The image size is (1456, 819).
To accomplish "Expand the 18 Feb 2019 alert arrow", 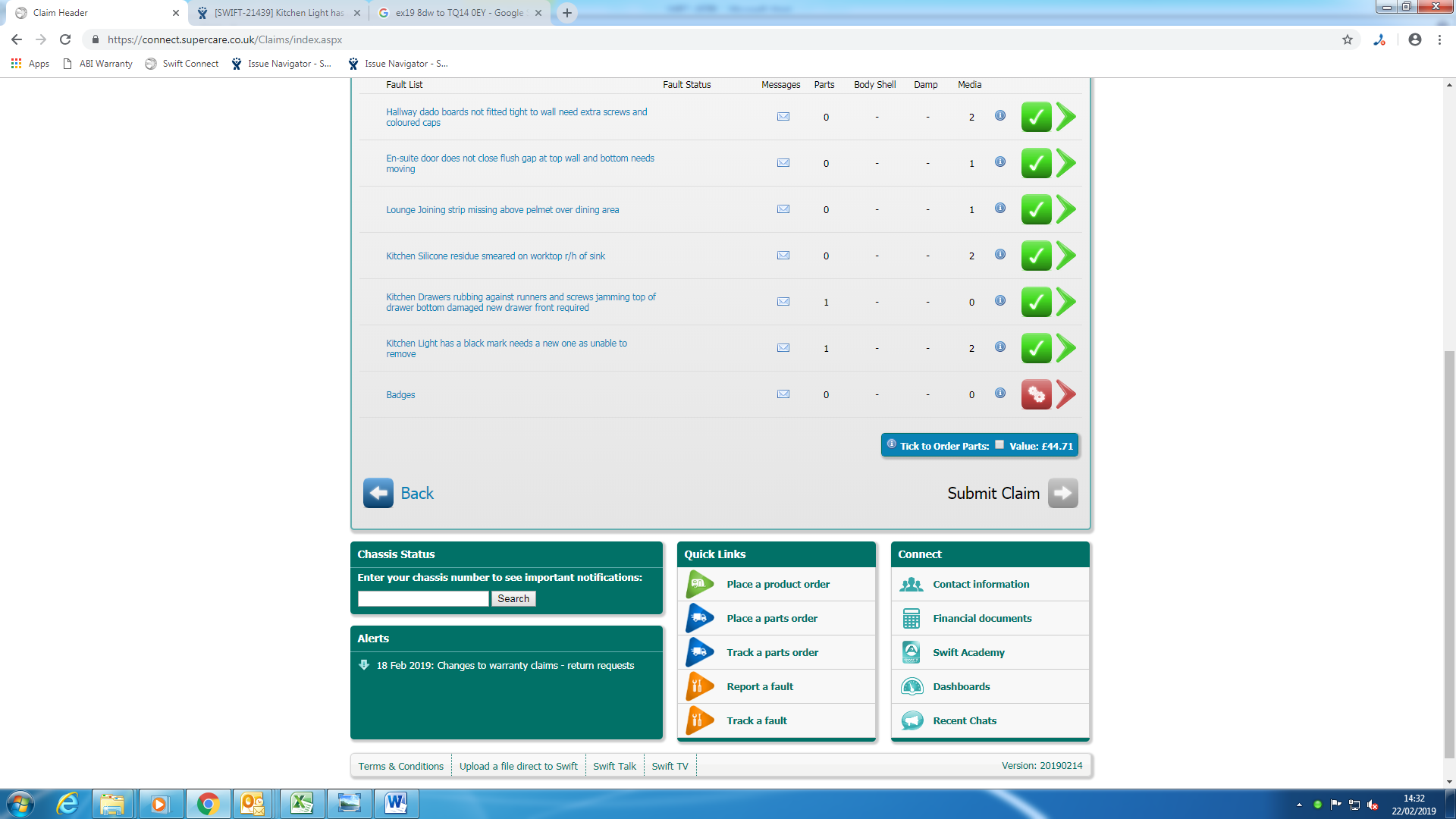I will click(363, 665).
